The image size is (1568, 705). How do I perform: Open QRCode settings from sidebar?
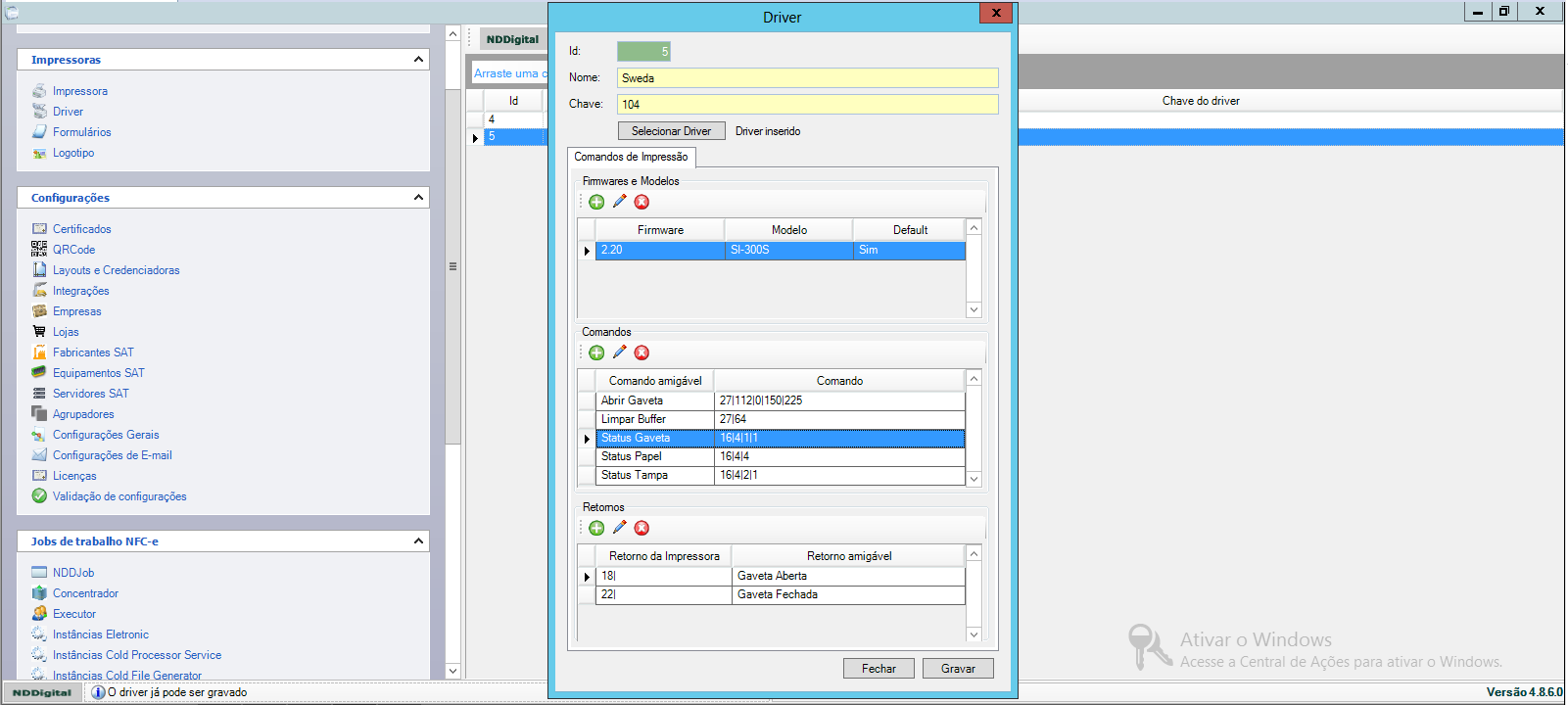[73, 250]
